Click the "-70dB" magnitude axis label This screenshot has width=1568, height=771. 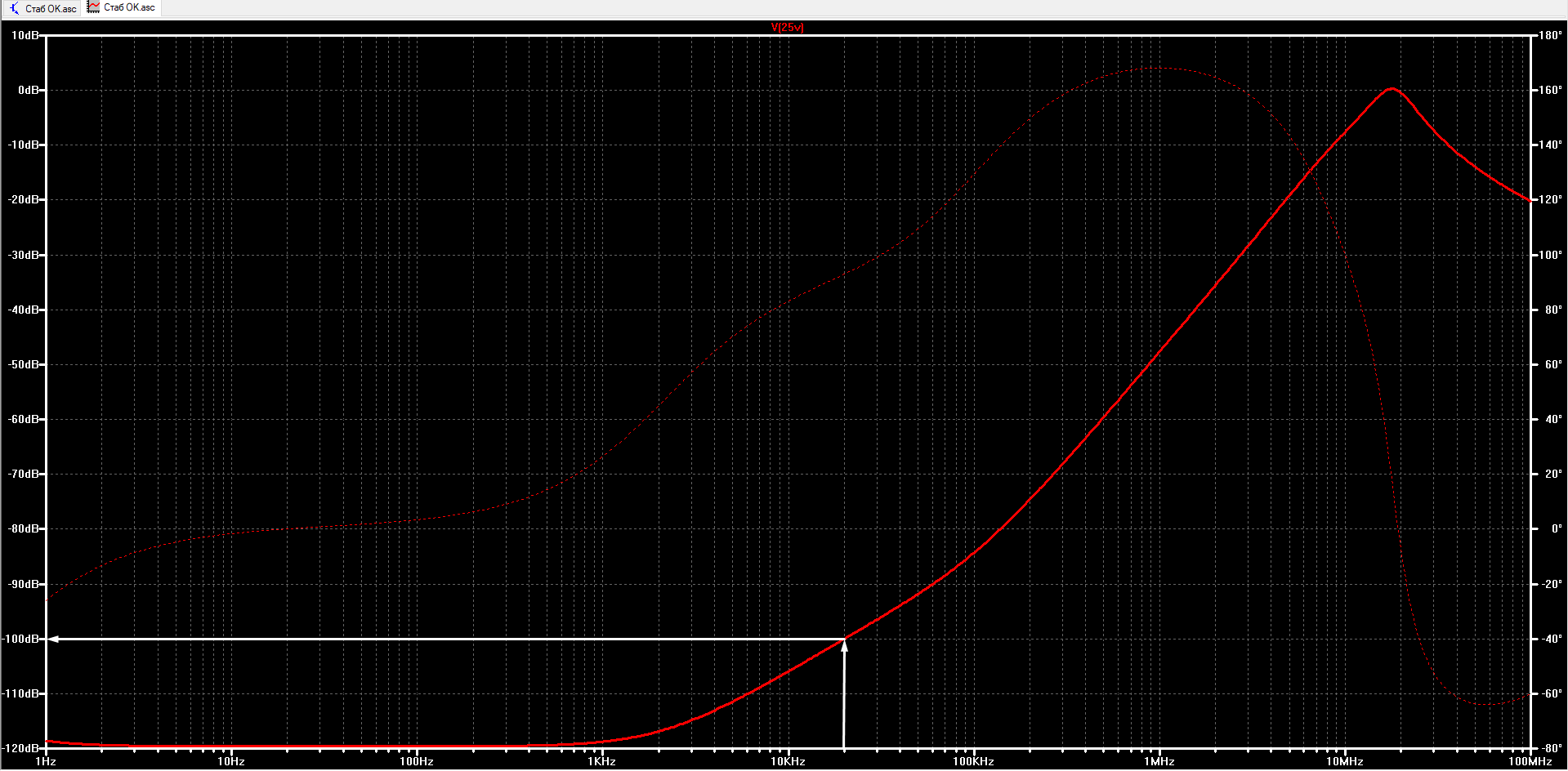[x=23, y=474]
